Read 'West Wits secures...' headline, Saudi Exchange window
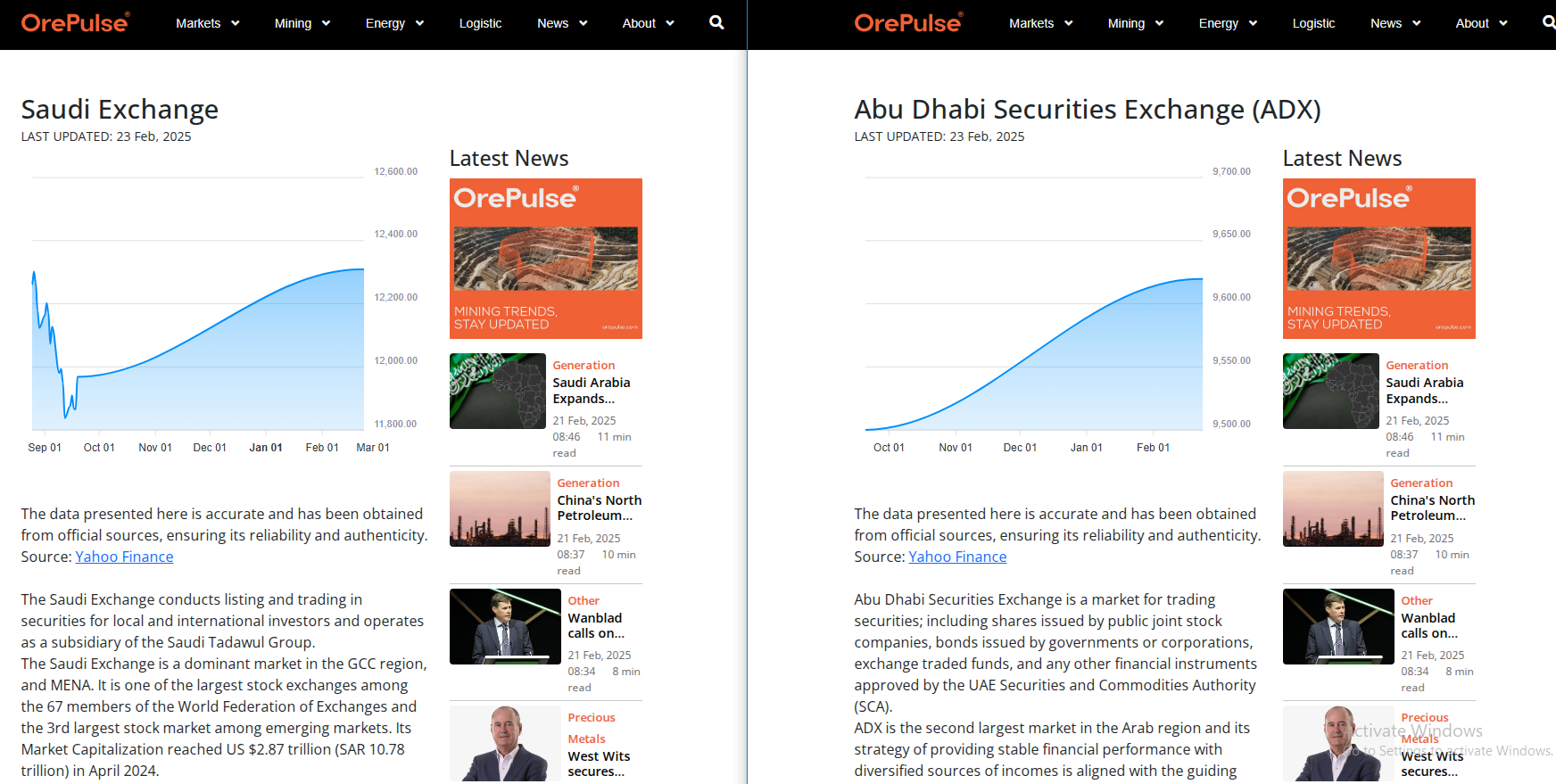Viewport: 1556px width, 784px height. coord(599,763)
